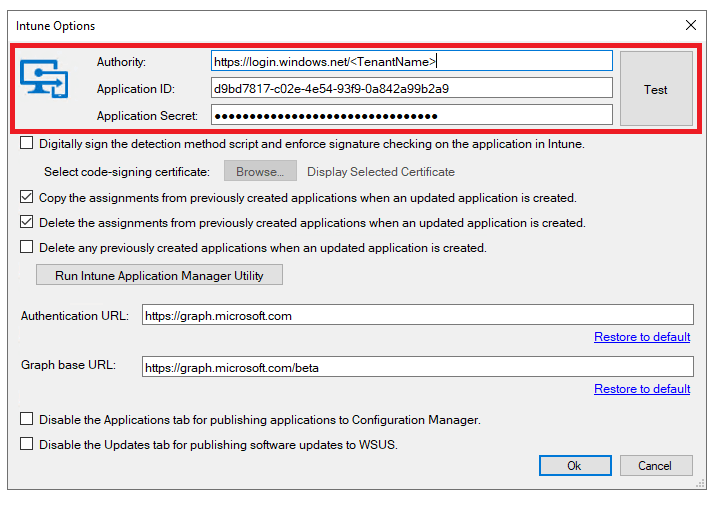Click the Intune Options title text

tap(55, 26)
